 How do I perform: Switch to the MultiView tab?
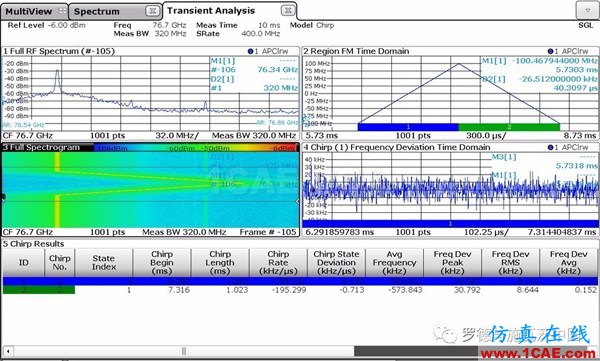(34, 11)
